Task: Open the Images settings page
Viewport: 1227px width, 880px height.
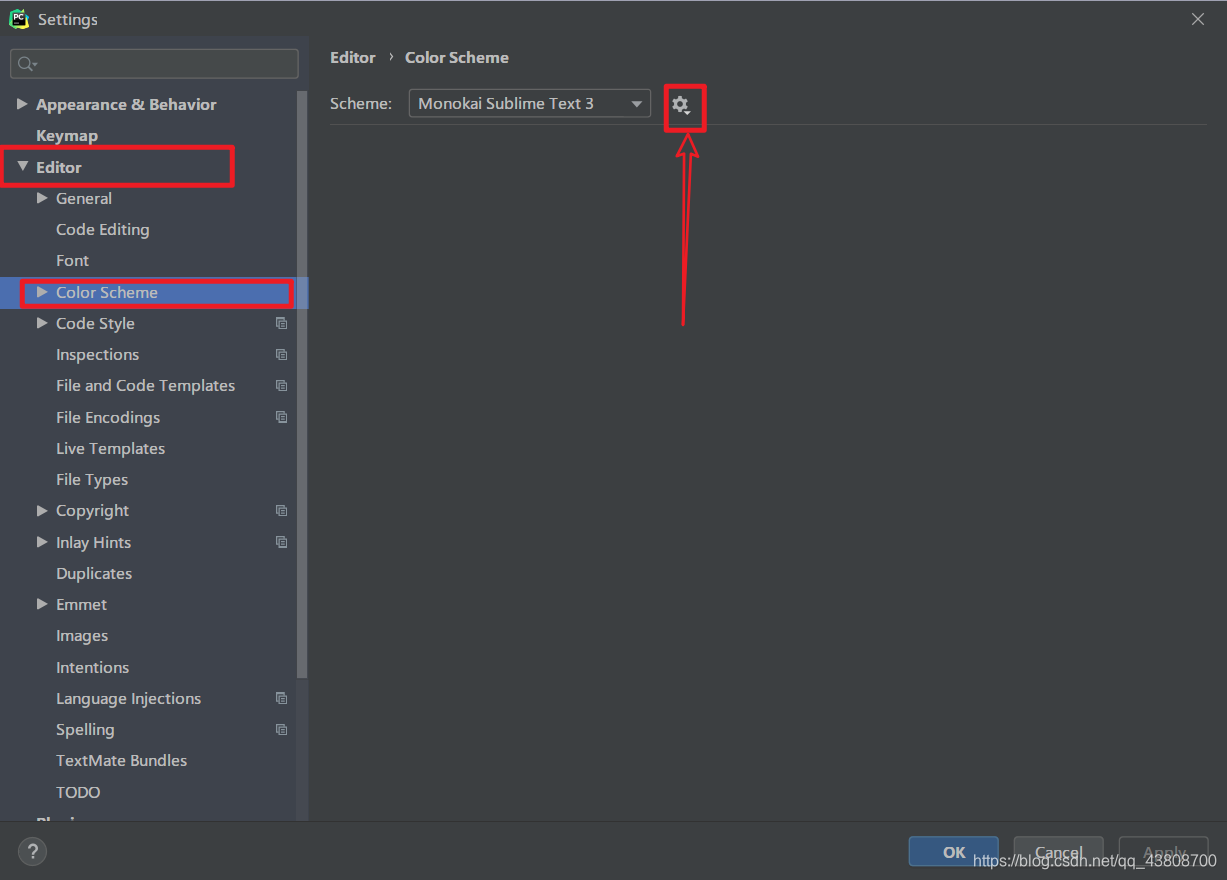Action: 82,635
